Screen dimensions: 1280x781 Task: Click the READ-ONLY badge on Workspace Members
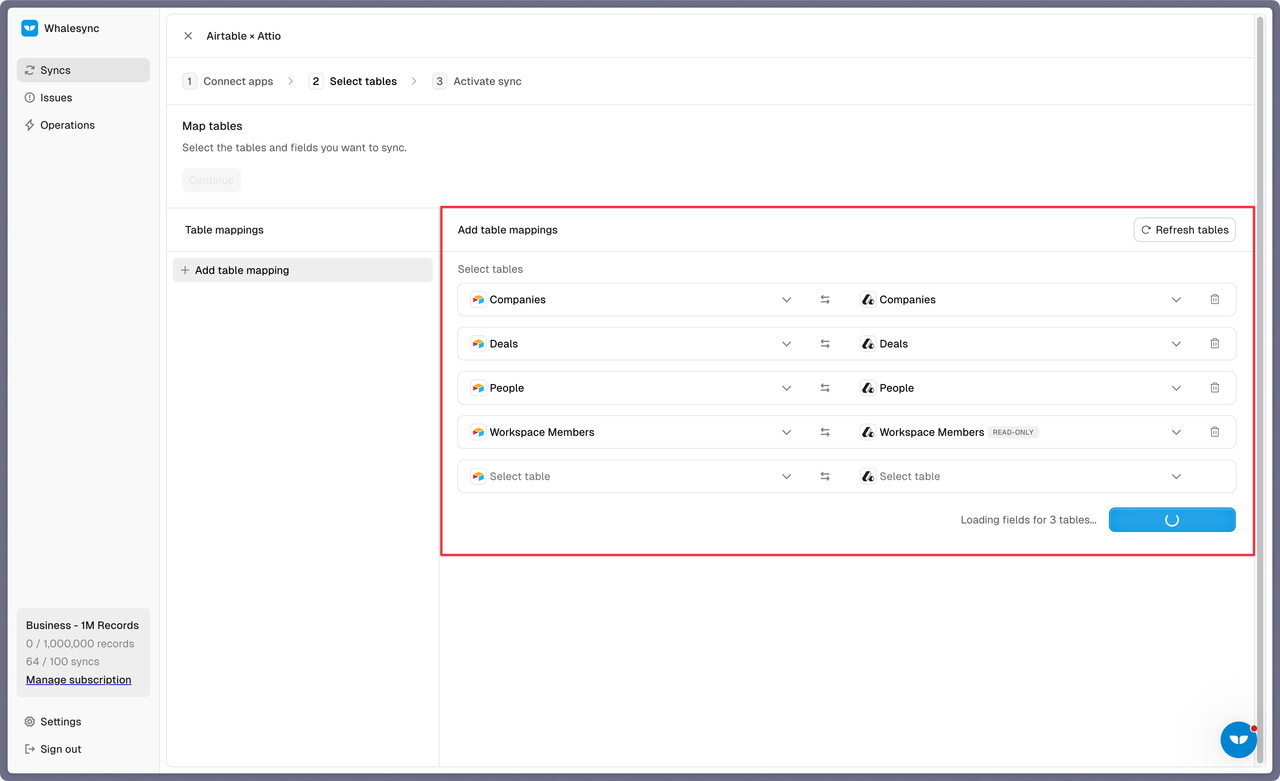coord(1014,432)
